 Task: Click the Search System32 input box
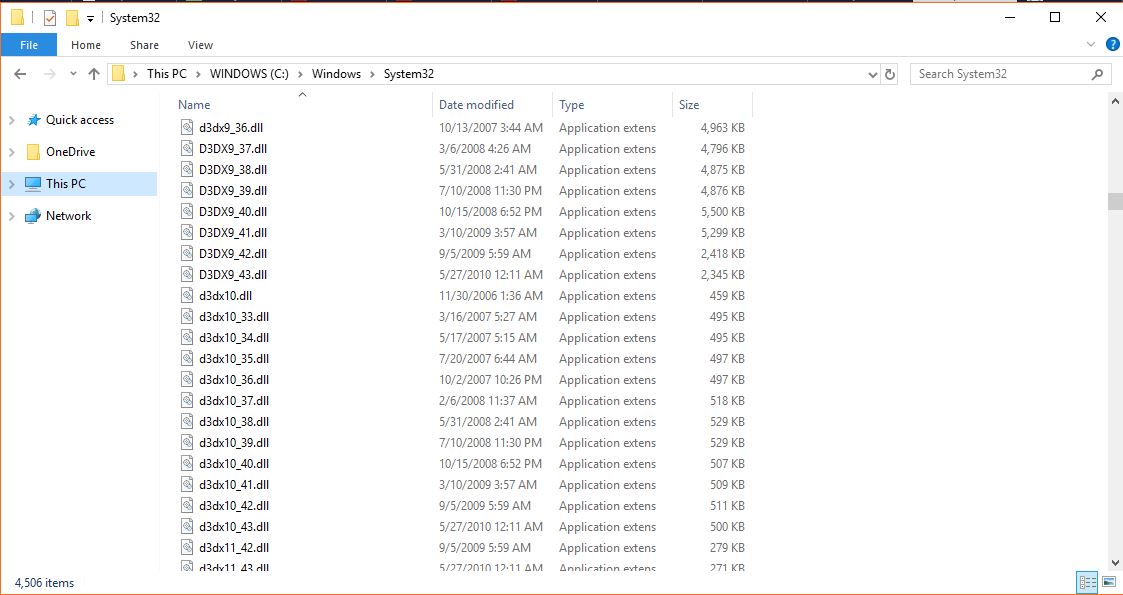click(1010, 74)
